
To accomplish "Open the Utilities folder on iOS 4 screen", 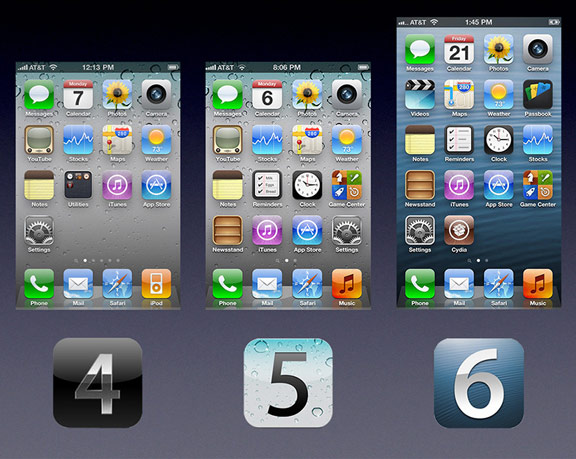I will [78, 185].
